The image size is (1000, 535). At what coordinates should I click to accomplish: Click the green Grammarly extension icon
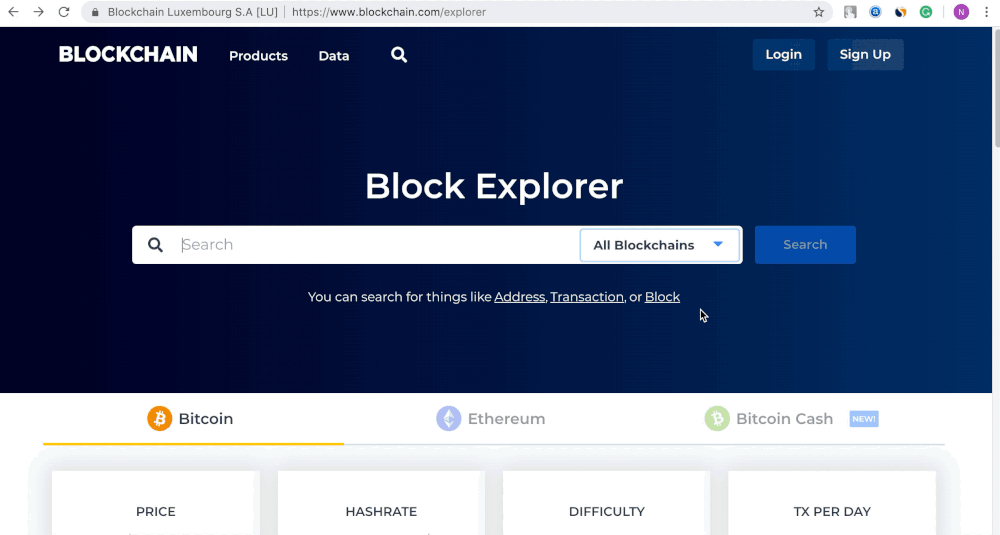tap(926, 12)
